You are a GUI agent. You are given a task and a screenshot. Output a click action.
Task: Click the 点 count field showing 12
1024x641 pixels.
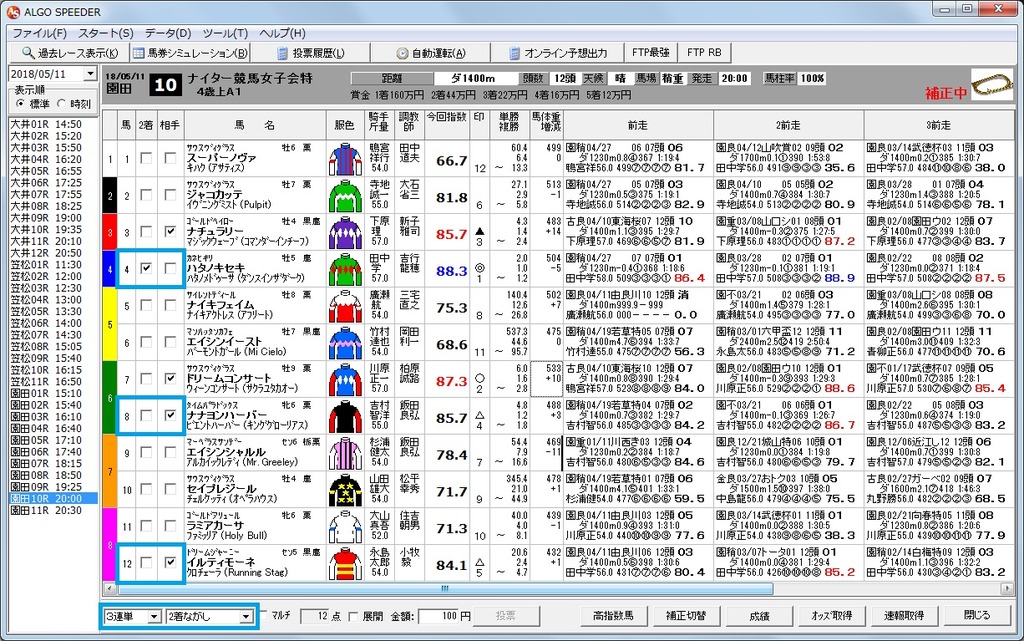pyautogui.click(x=315, y=616)
